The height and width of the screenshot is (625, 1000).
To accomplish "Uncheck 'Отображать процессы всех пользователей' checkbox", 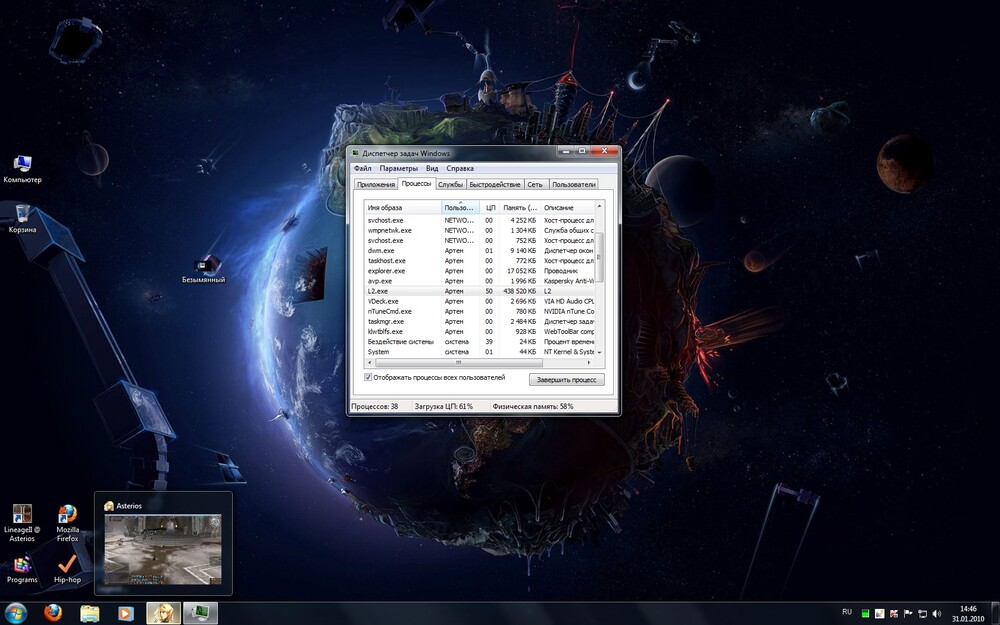I will pyautogui.click(x=368, y=378).
